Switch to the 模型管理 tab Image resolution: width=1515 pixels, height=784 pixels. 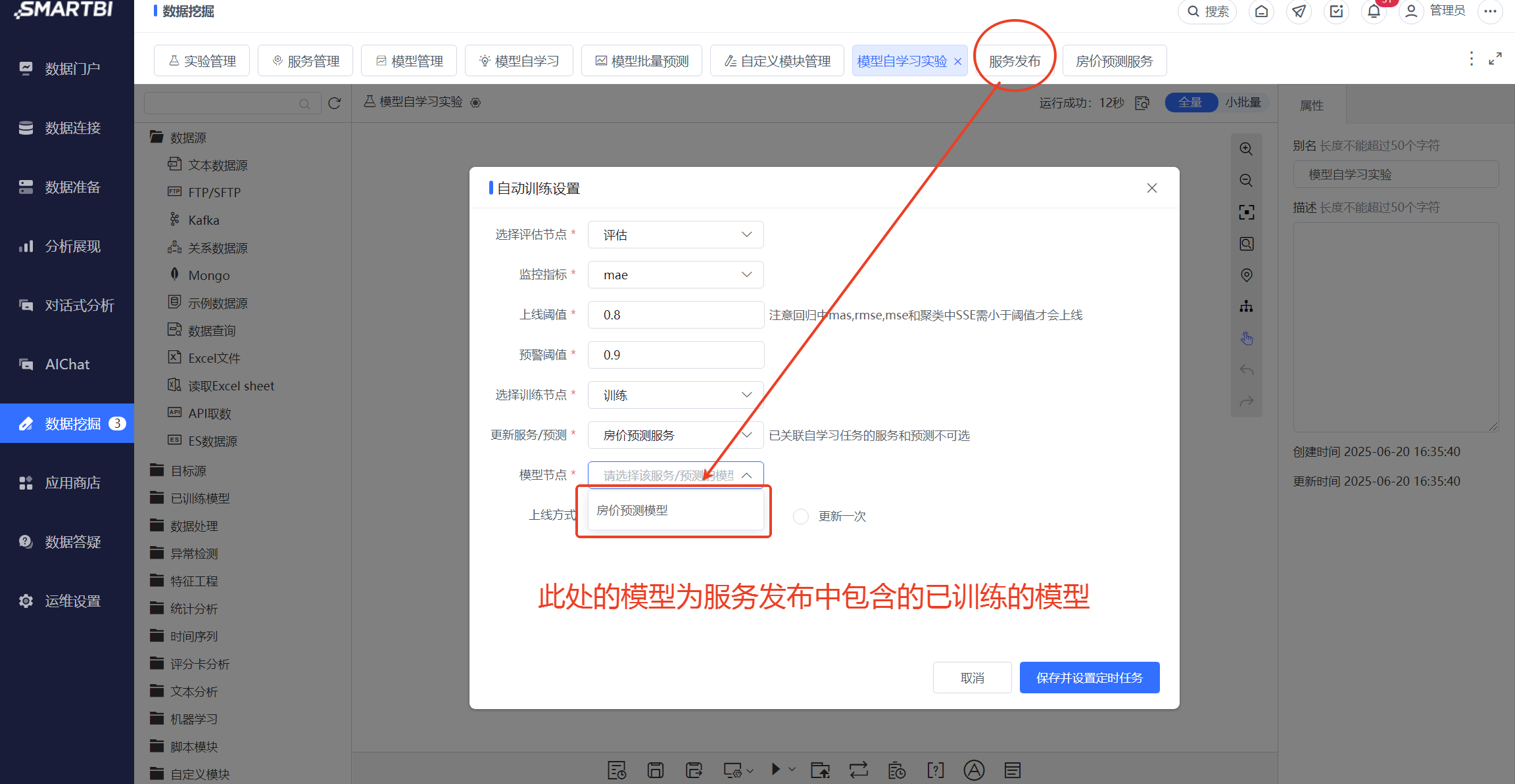coord(409,60)
